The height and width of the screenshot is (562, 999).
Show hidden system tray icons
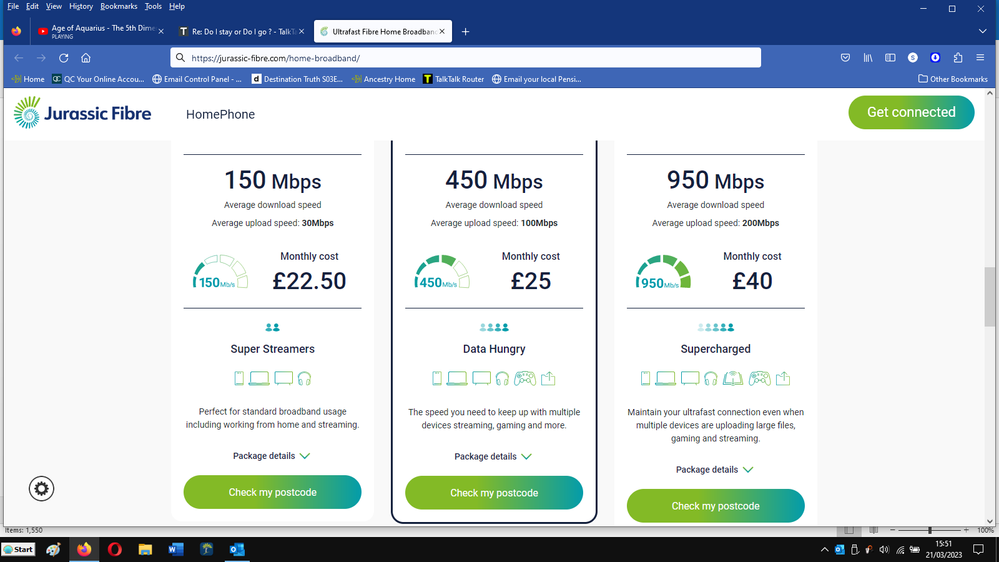pos(824,549)
